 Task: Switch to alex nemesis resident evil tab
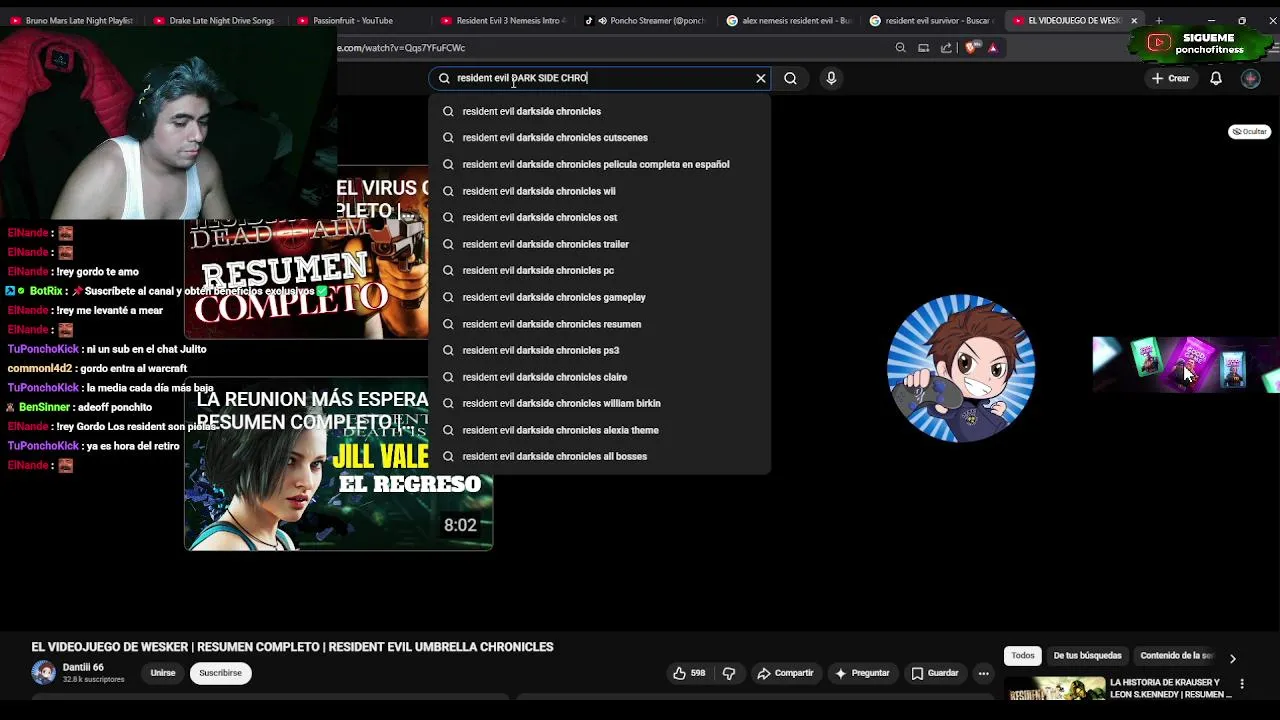pos(789,20)
